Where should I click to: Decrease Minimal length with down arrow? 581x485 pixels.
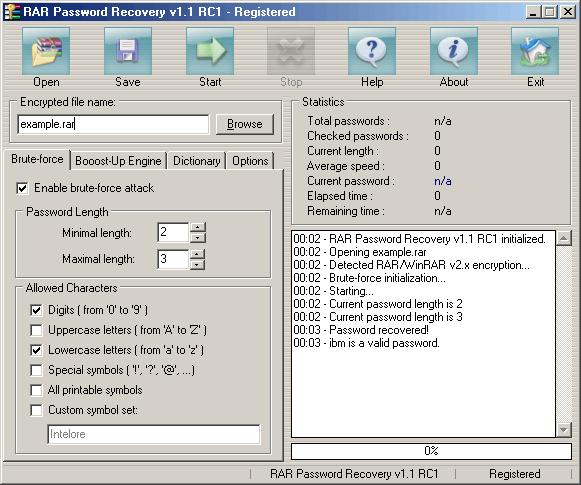[x=198, y=238]
